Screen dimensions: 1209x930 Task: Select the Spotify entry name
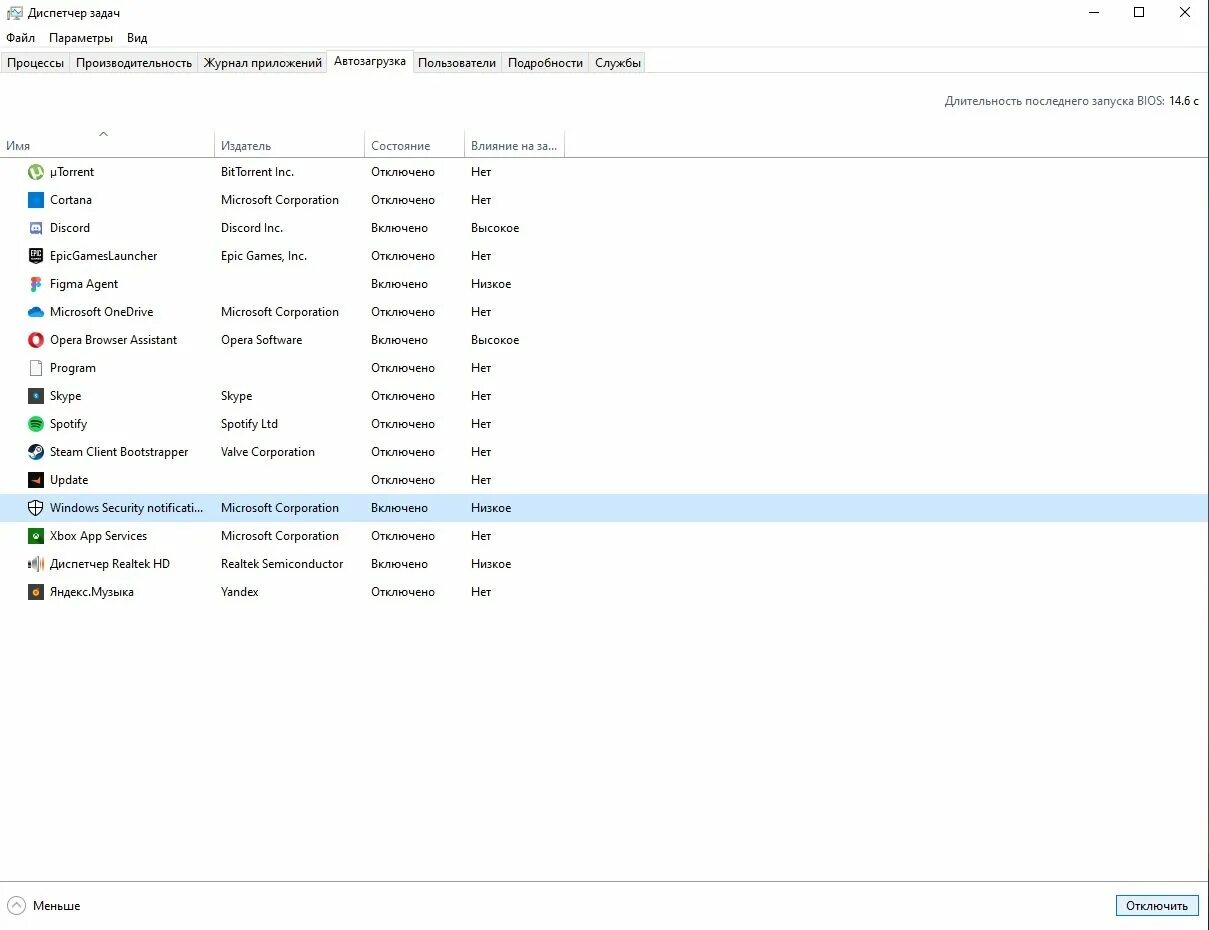69,424
